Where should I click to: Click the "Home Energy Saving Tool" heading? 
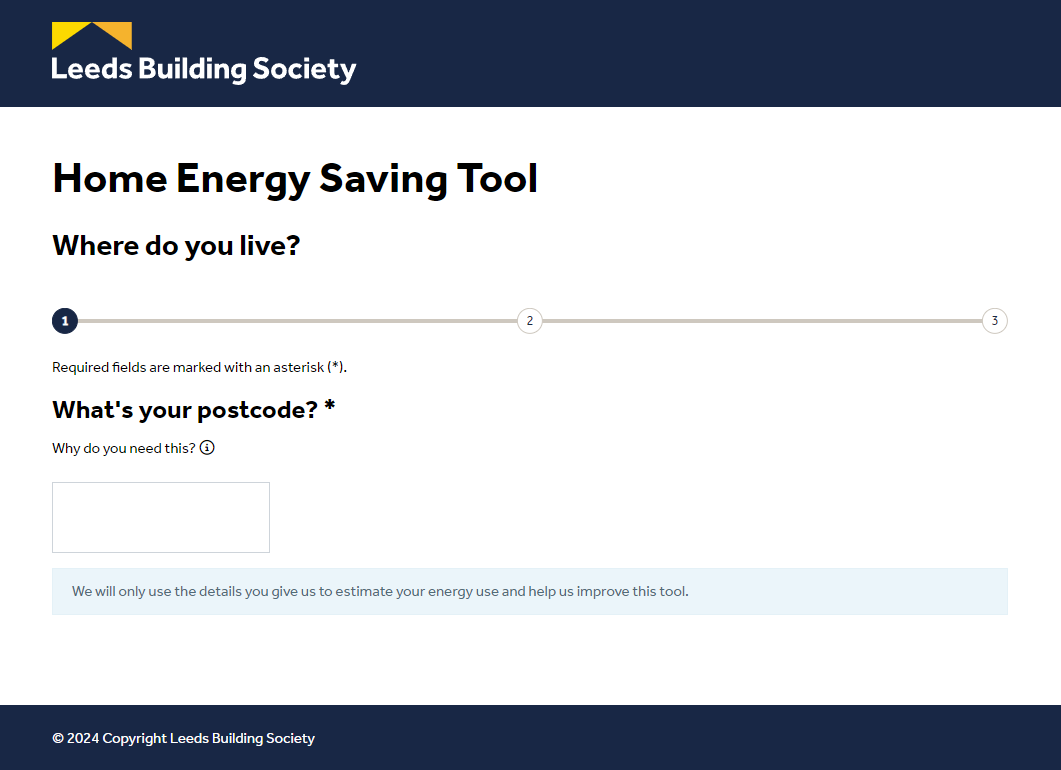click(x=295, y=179)
